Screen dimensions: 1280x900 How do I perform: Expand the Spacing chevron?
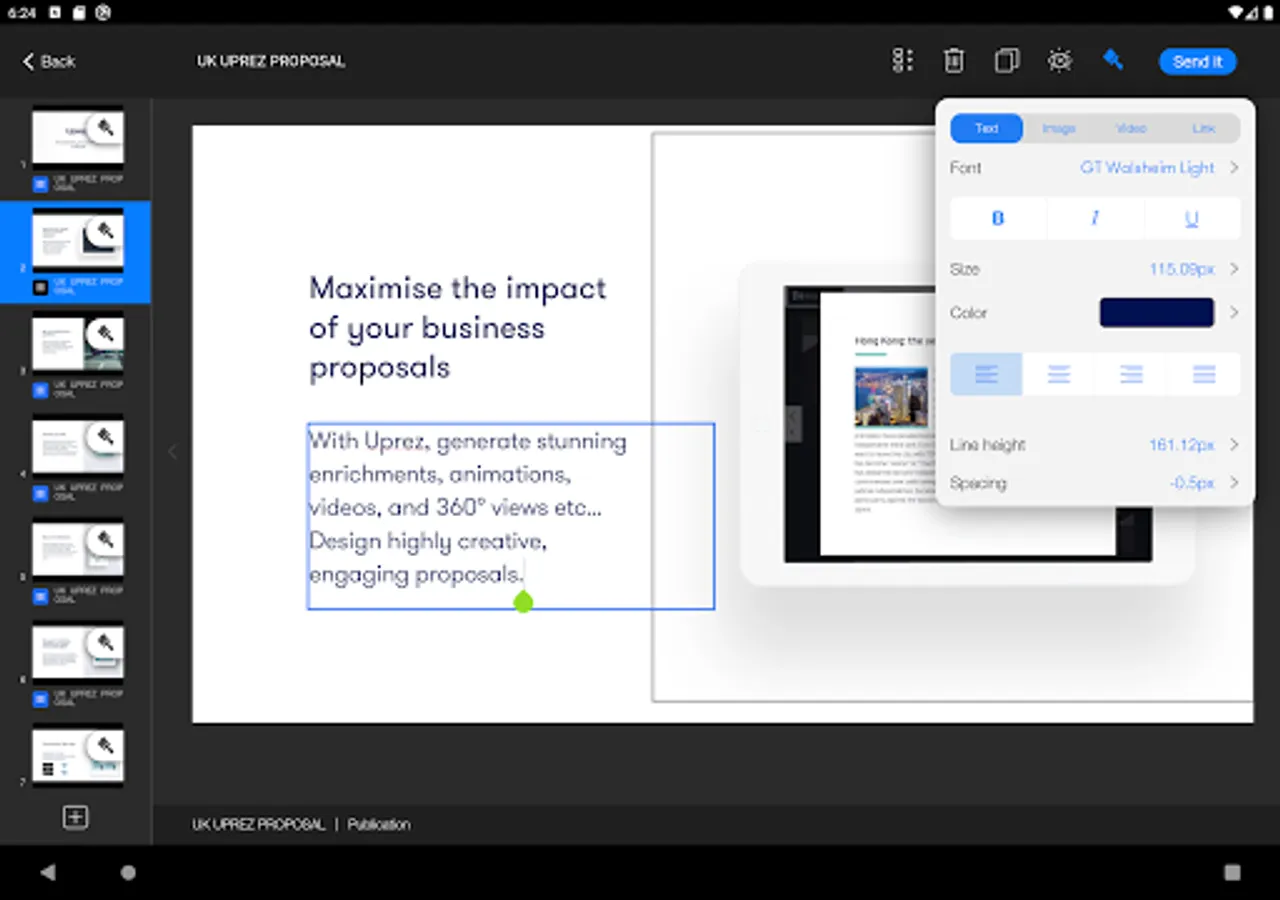point(1234,483)
